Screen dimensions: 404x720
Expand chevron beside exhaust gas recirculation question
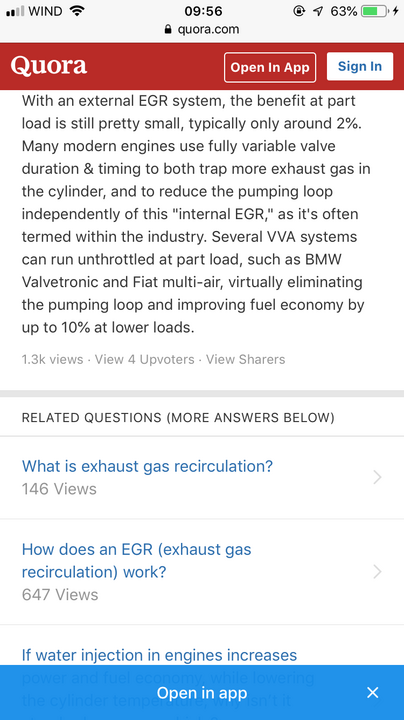point(377,478)
